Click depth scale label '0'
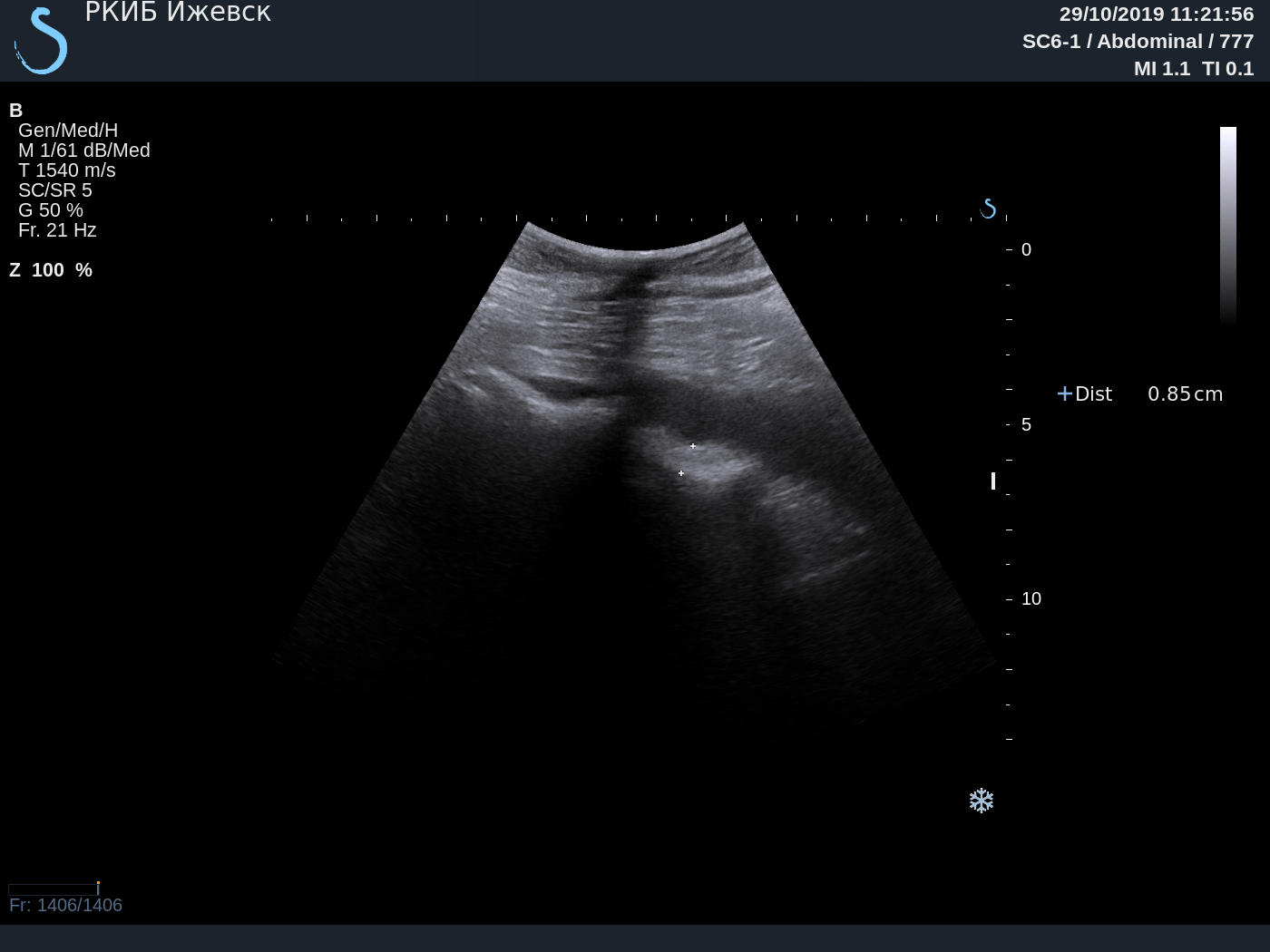The image size is (1270, 952). coord(1026,249)
